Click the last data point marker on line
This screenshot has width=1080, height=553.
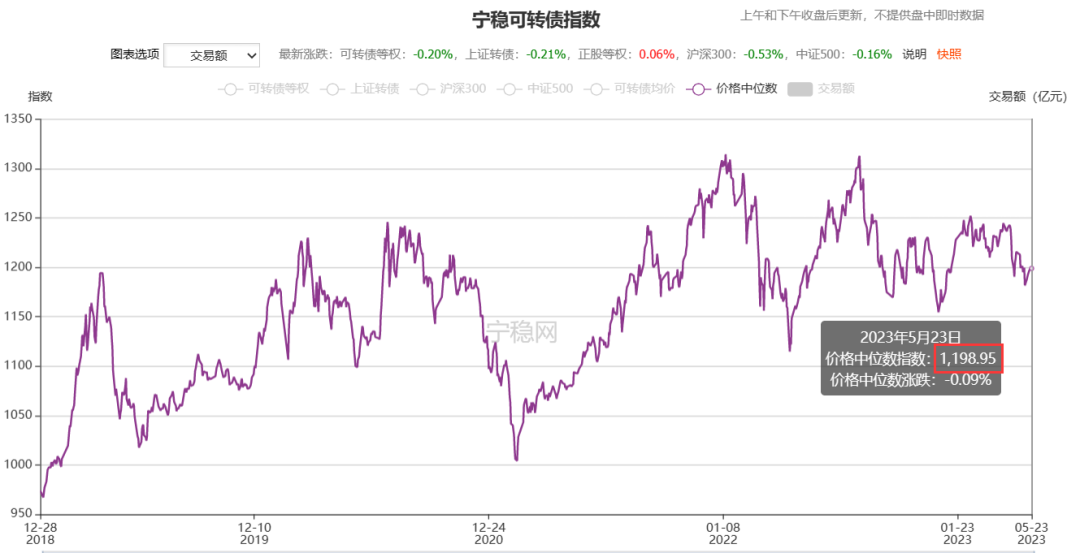click(1031, 269)
